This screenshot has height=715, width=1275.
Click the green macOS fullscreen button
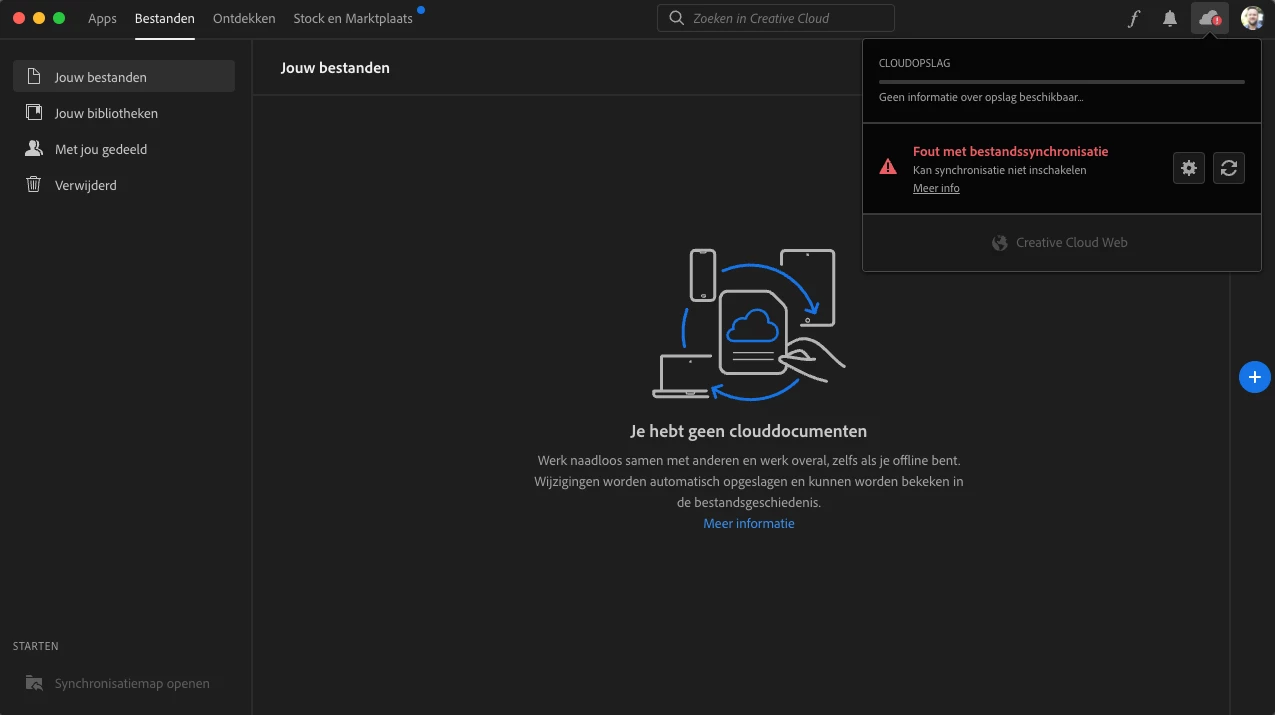[59, 18]
